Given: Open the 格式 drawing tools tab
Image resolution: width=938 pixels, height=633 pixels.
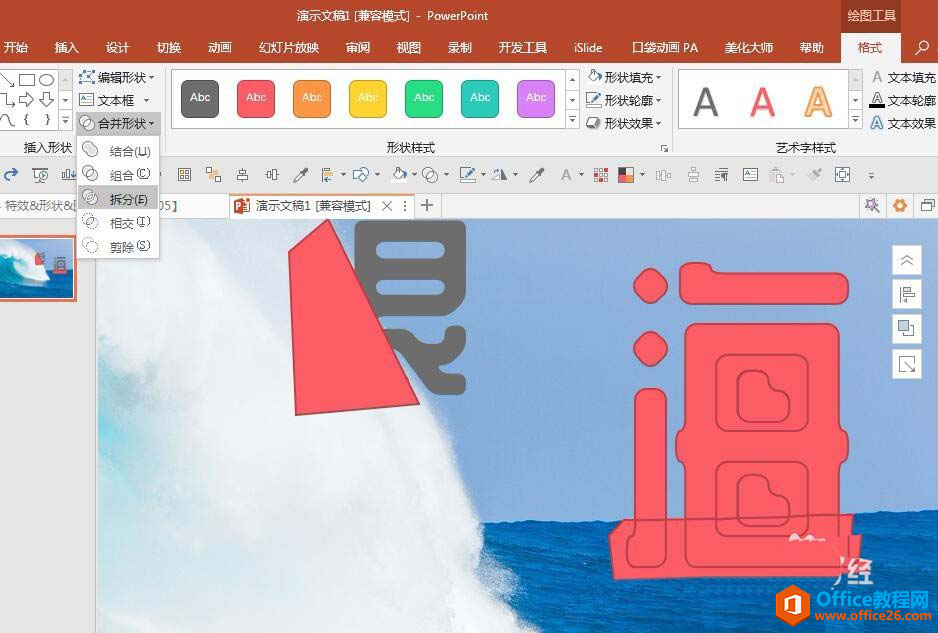Looking at the screenshot, I should click(869, 47).
